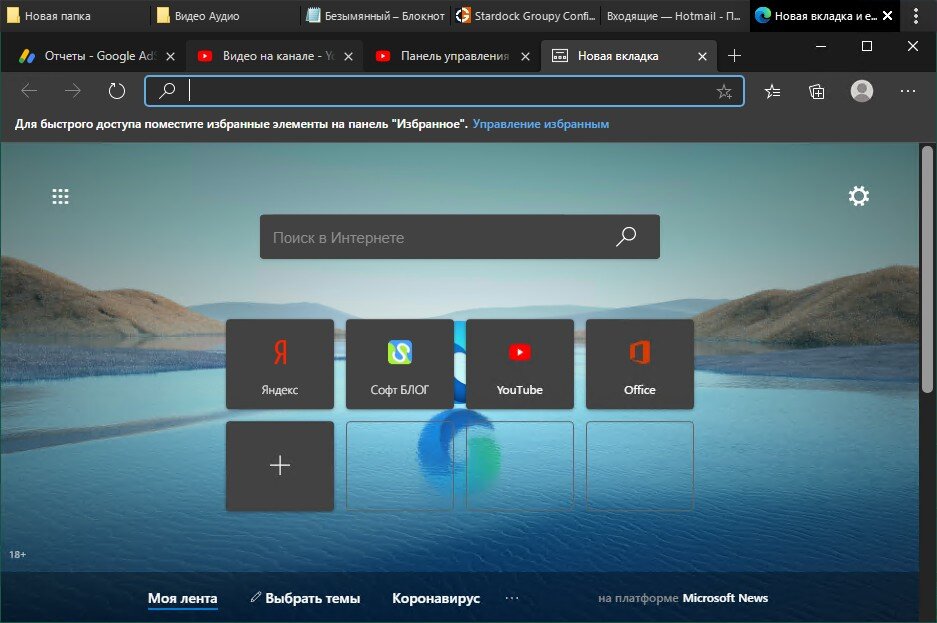The height and width of the screenshot is (623, 937).
Task: Open the Collections icon in toolbar
Action: pos(816,91)
